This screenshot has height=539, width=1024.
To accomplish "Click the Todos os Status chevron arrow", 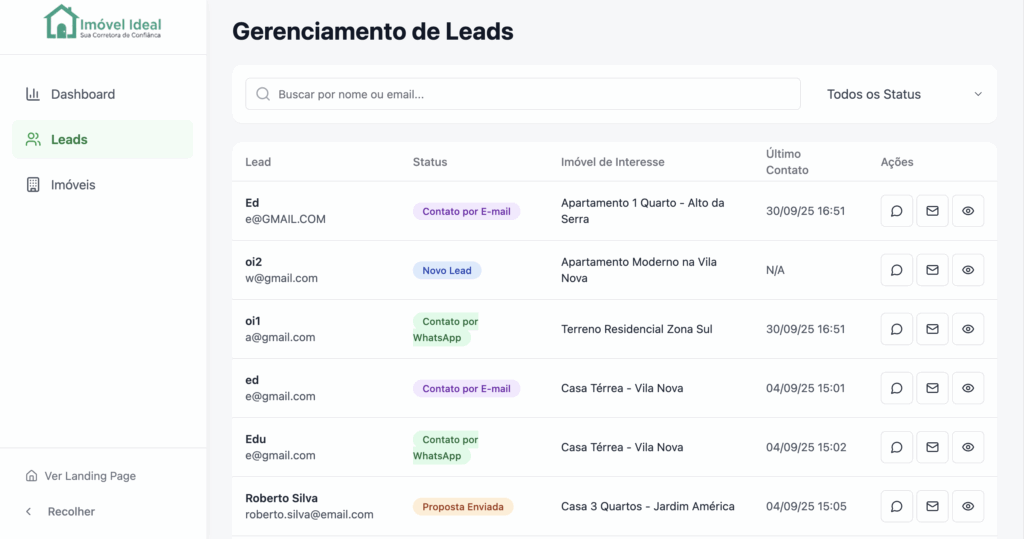I will (978, 94).
